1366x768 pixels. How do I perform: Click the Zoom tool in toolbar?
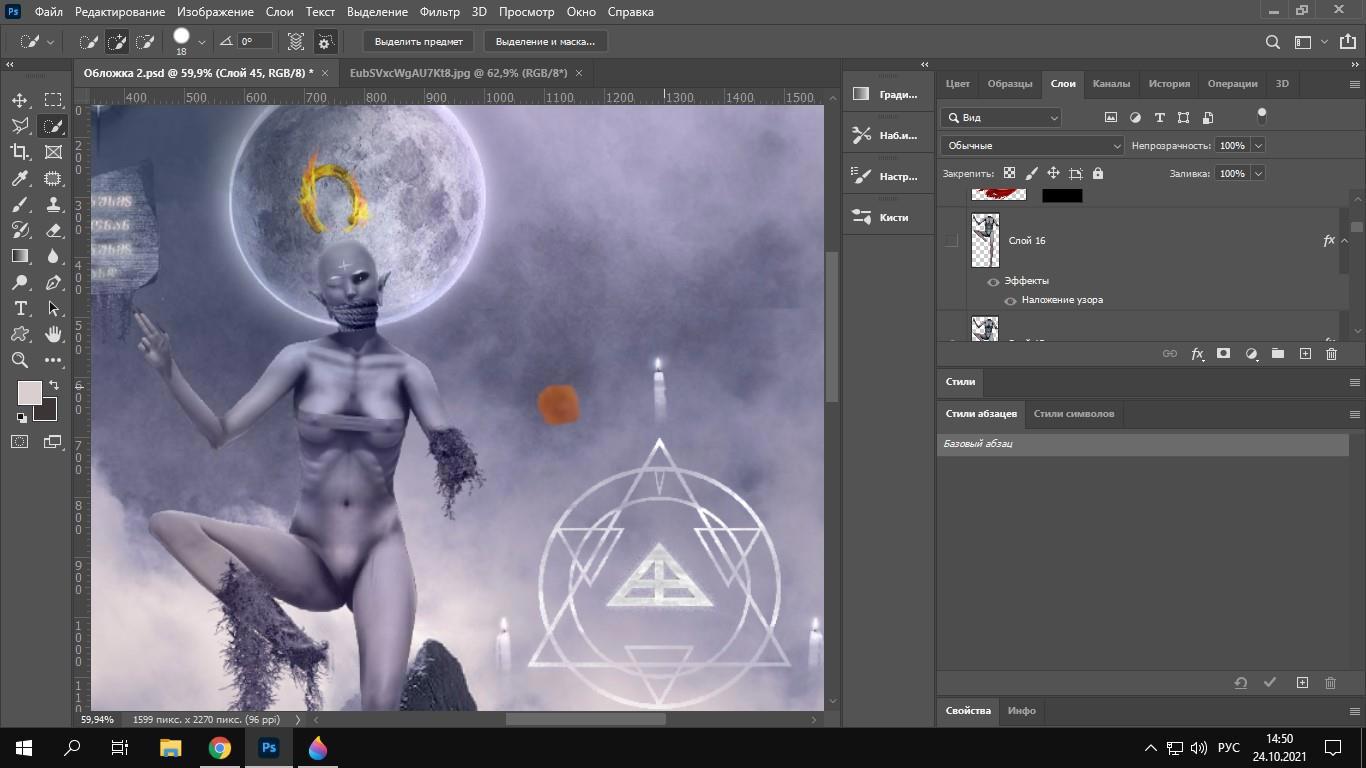20,360
